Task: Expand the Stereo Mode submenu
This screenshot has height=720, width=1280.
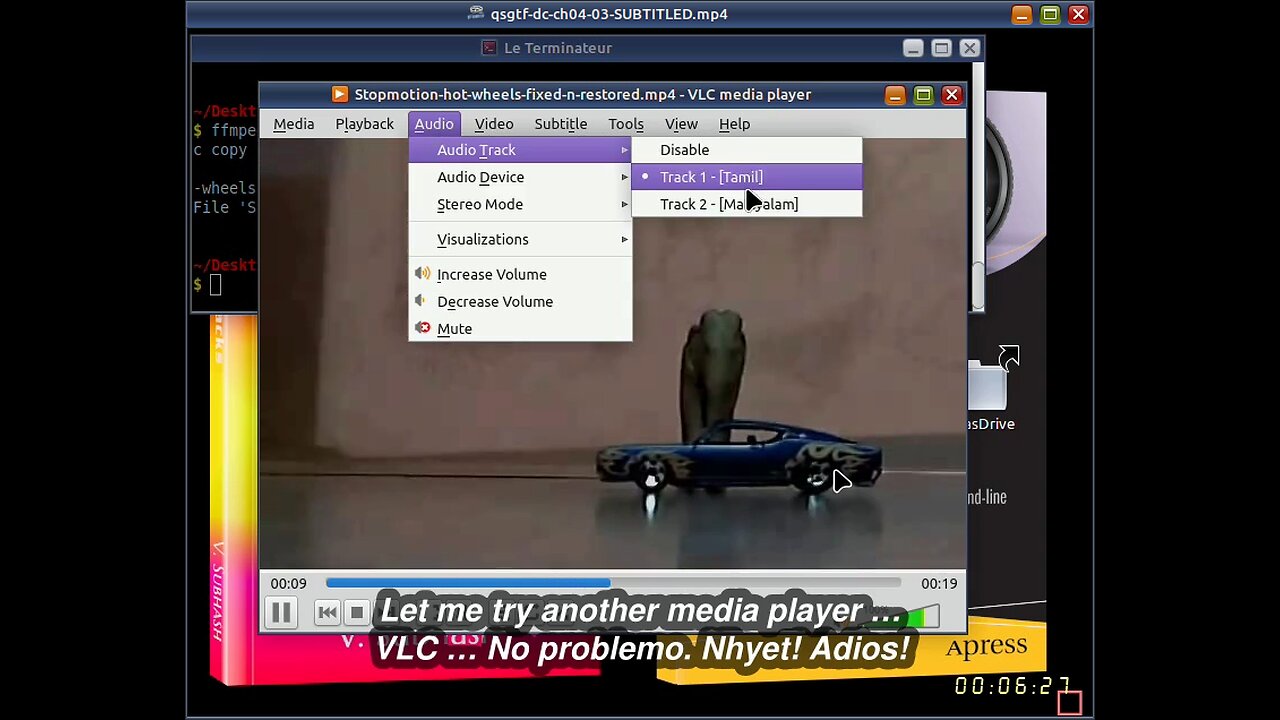Action: pyautogui.click(x=520, y=204)
